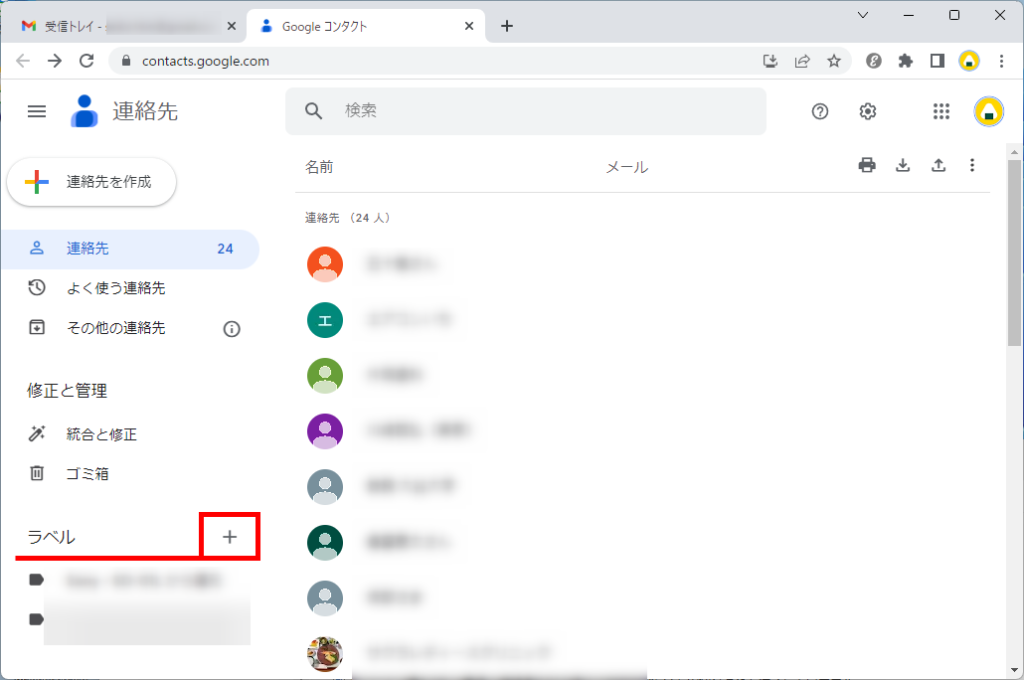Open the hamburger main menu
Screen dimensions: 1024x680
pos(37,111)
